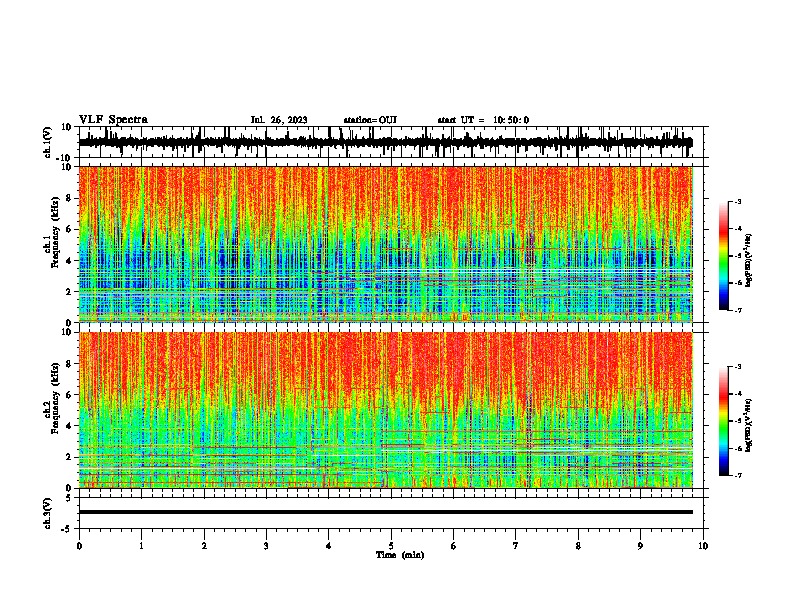Click the "-3" label on ch.1 colorbar
Screen dimensions: 792x612
(738, 202)
